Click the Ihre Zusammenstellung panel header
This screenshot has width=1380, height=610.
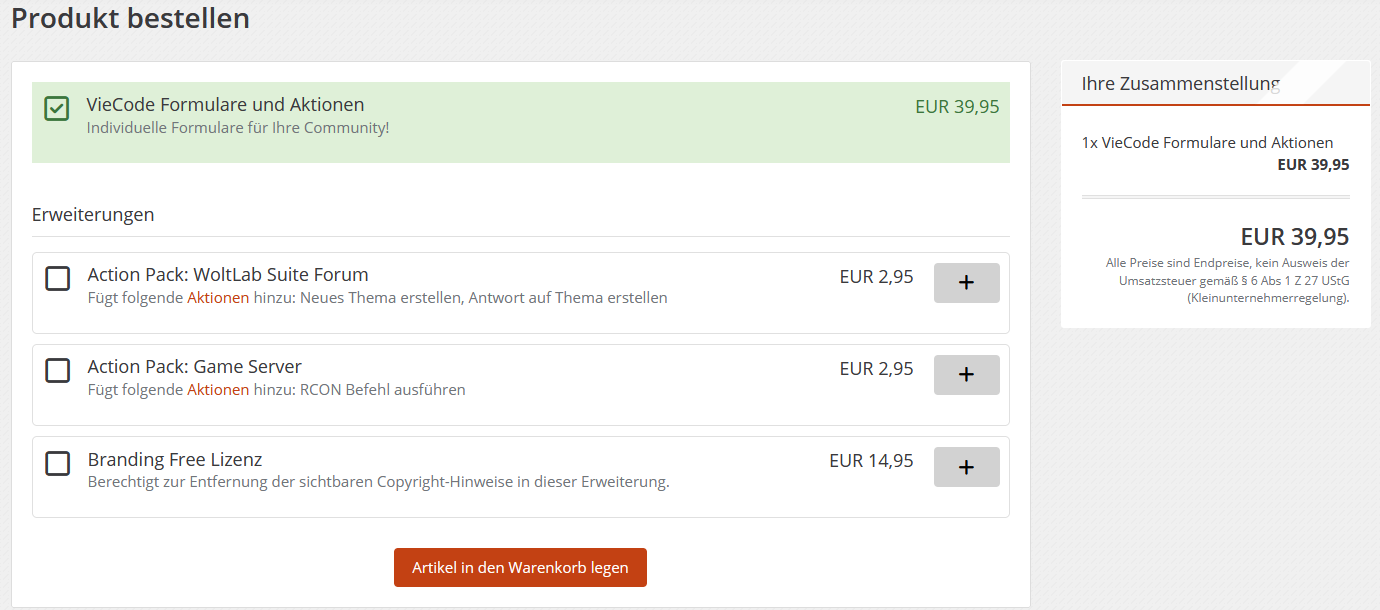[x=1181, y=84]
